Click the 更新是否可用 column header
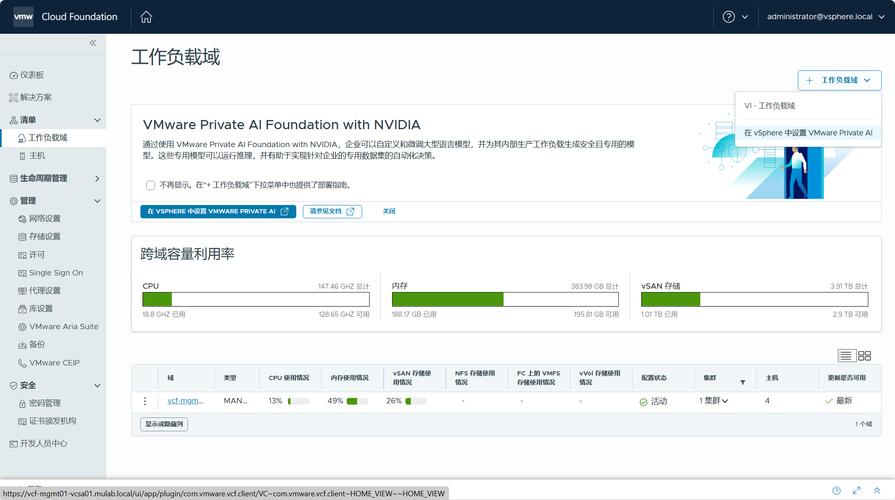Screen dimensions: 895x500 click(846, 378)
